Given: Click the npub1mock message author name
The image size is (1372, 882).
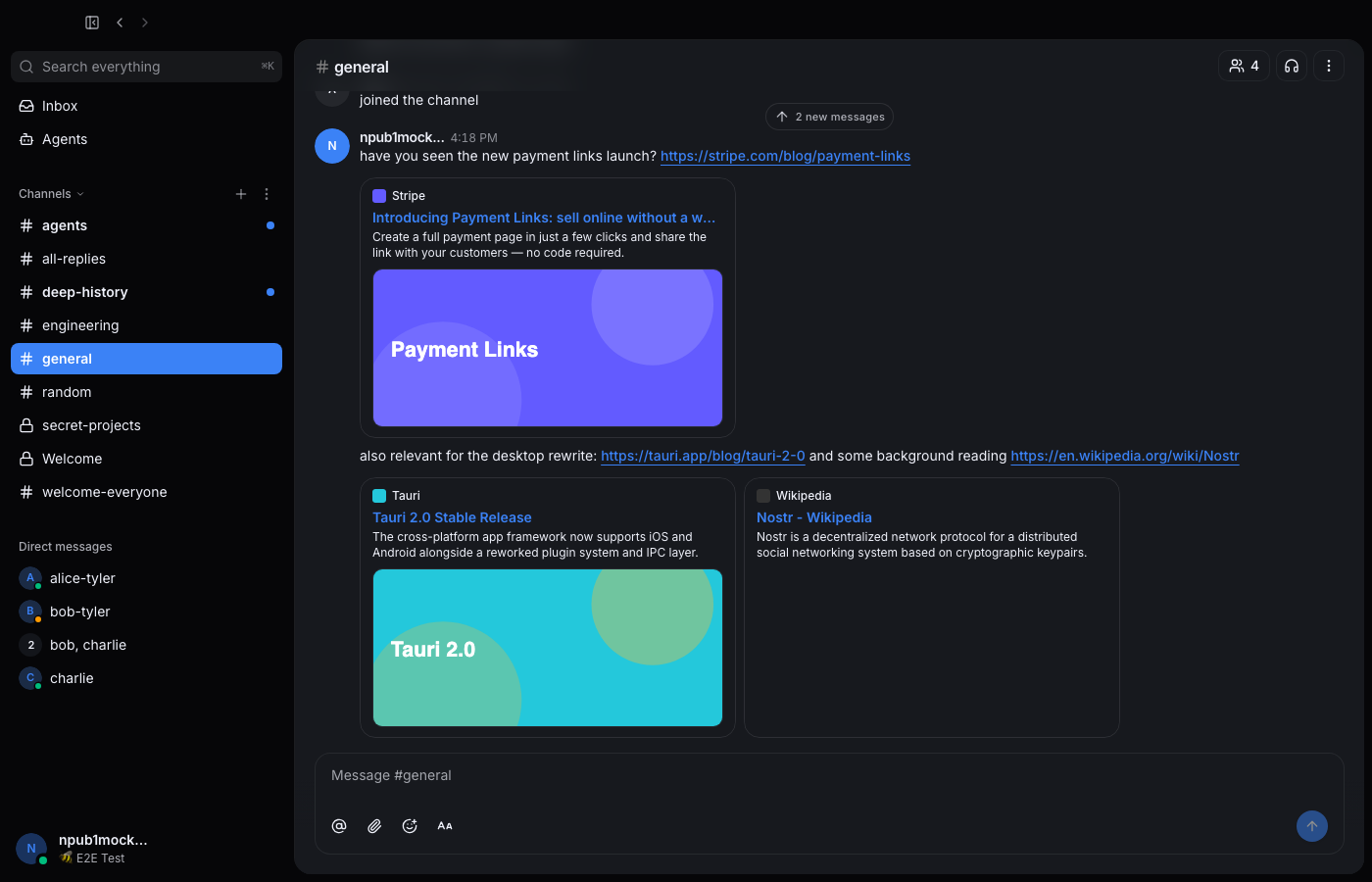Looking at the screenshot, I should (x=402, y=137).
